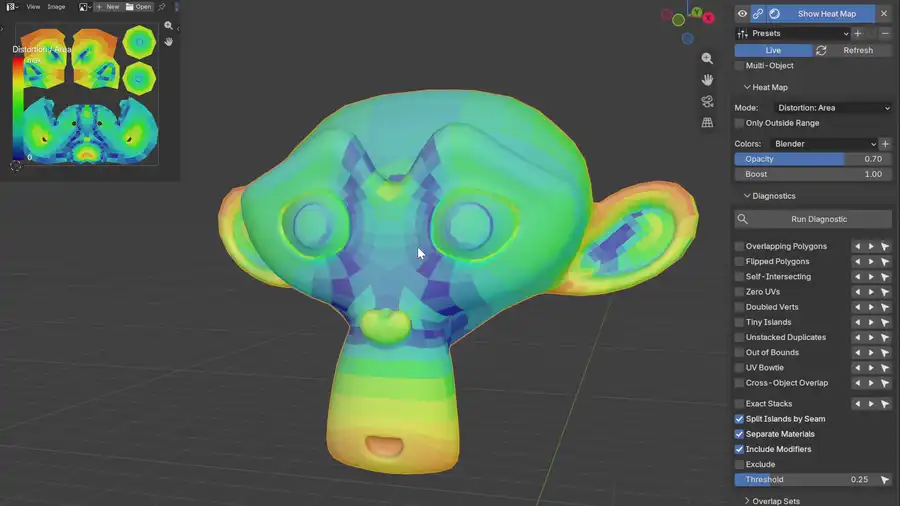Click the green Y axis gizmo ball
The image size is (900, 506).
click(697, 12)
